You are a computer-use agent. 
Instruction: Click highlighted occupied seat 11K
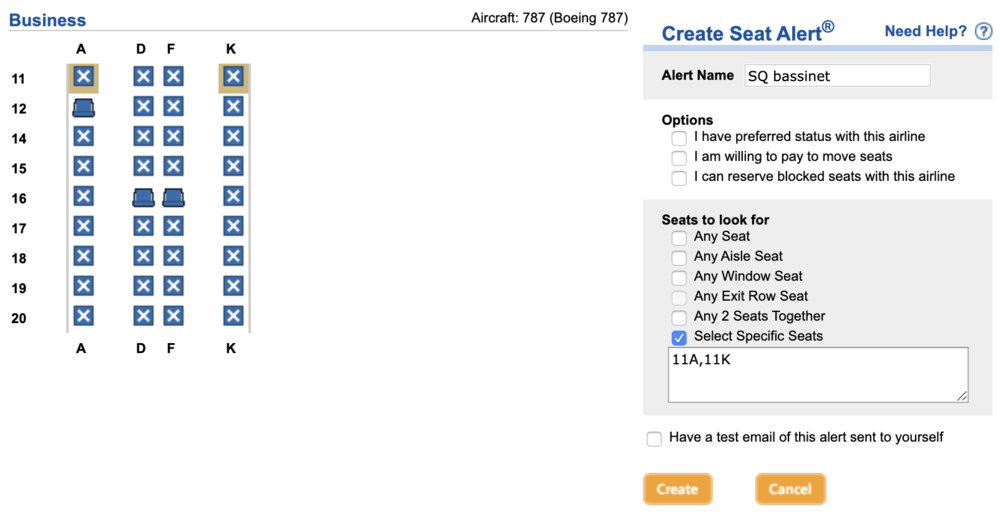click(x=233, y=77)
